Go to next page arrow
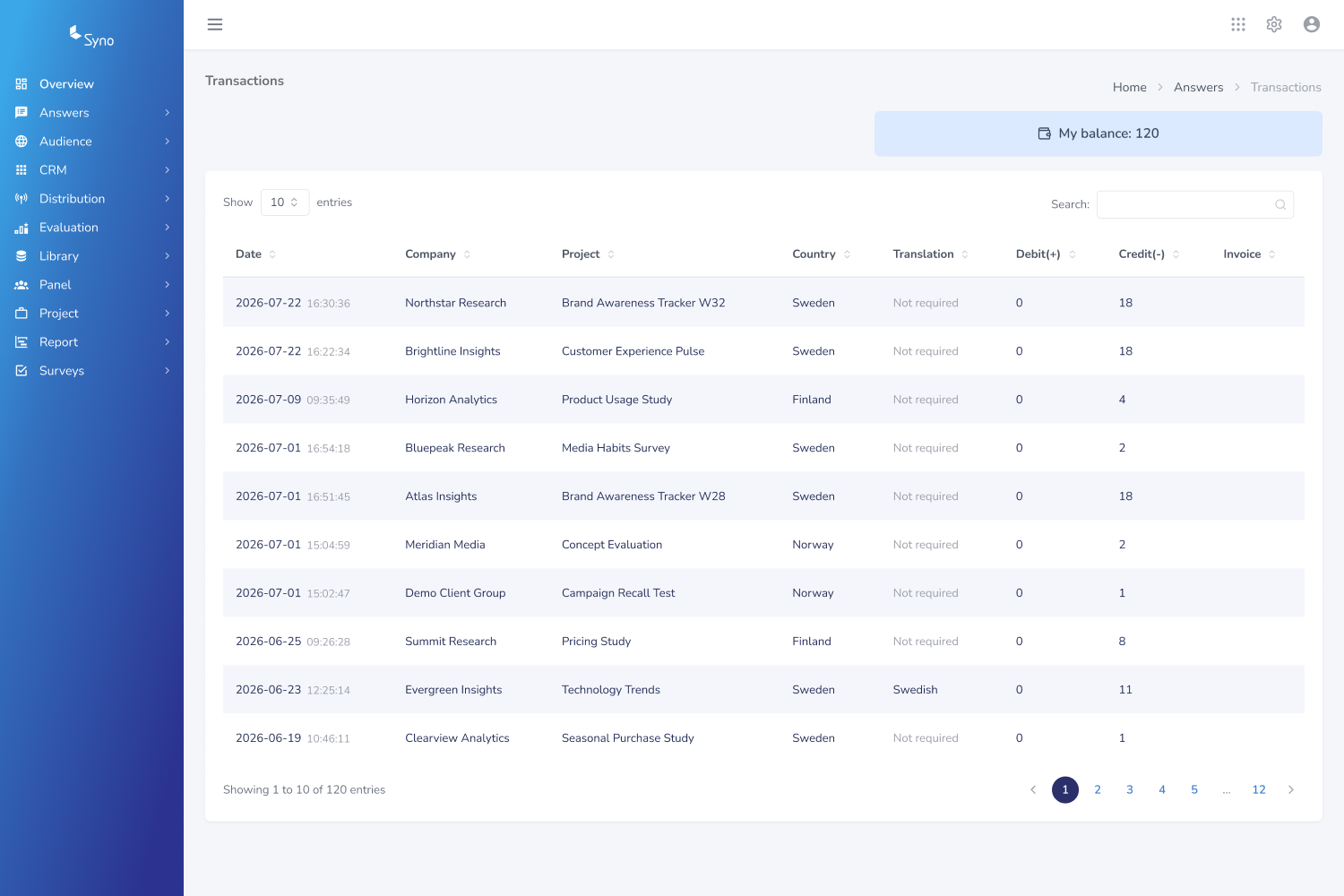Viewport: 1344px width, 896px height. pos(1291,789)
